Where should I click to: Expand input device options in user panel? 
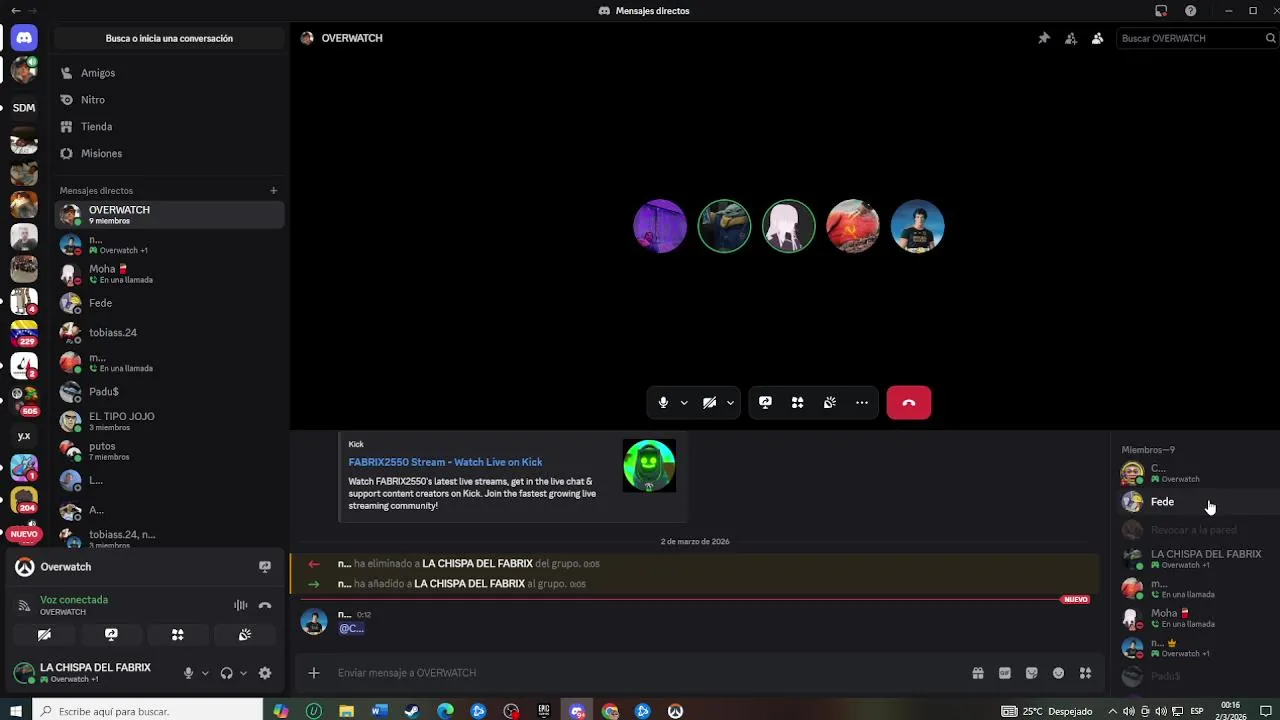coord(205,673)
